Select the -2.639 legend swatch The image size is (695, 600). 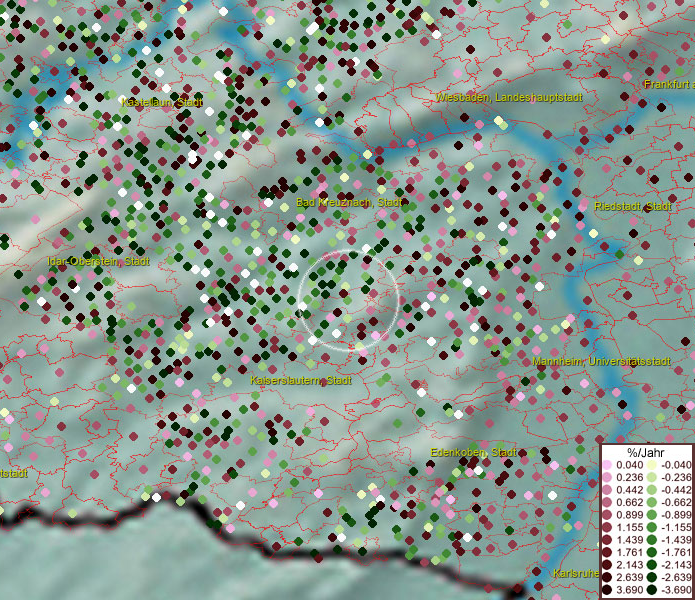pos(652,577)
